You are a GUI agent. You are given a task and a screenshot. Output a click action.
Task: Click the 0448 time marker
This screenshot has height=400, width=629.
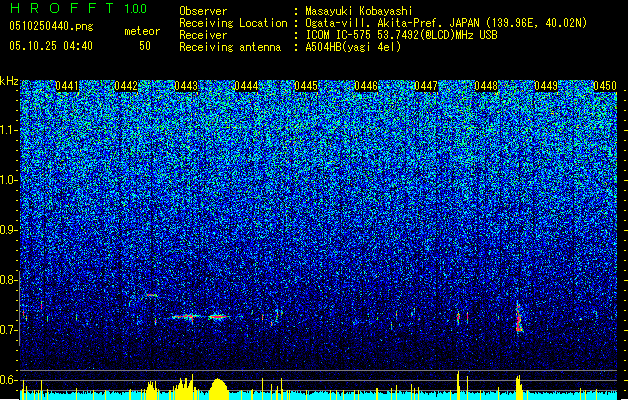tap(486, 86)
